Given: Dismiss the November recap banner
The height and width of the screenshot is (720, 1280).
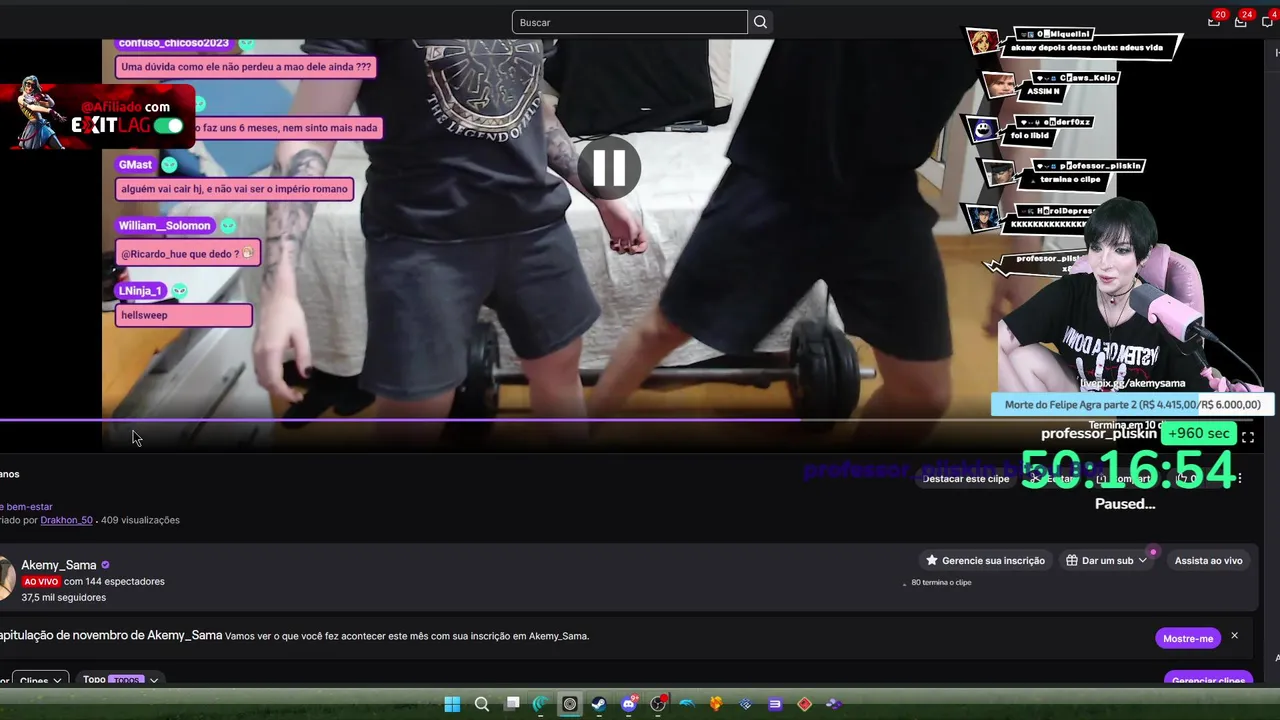Looking at the screenshot, I should point(1235,636).
